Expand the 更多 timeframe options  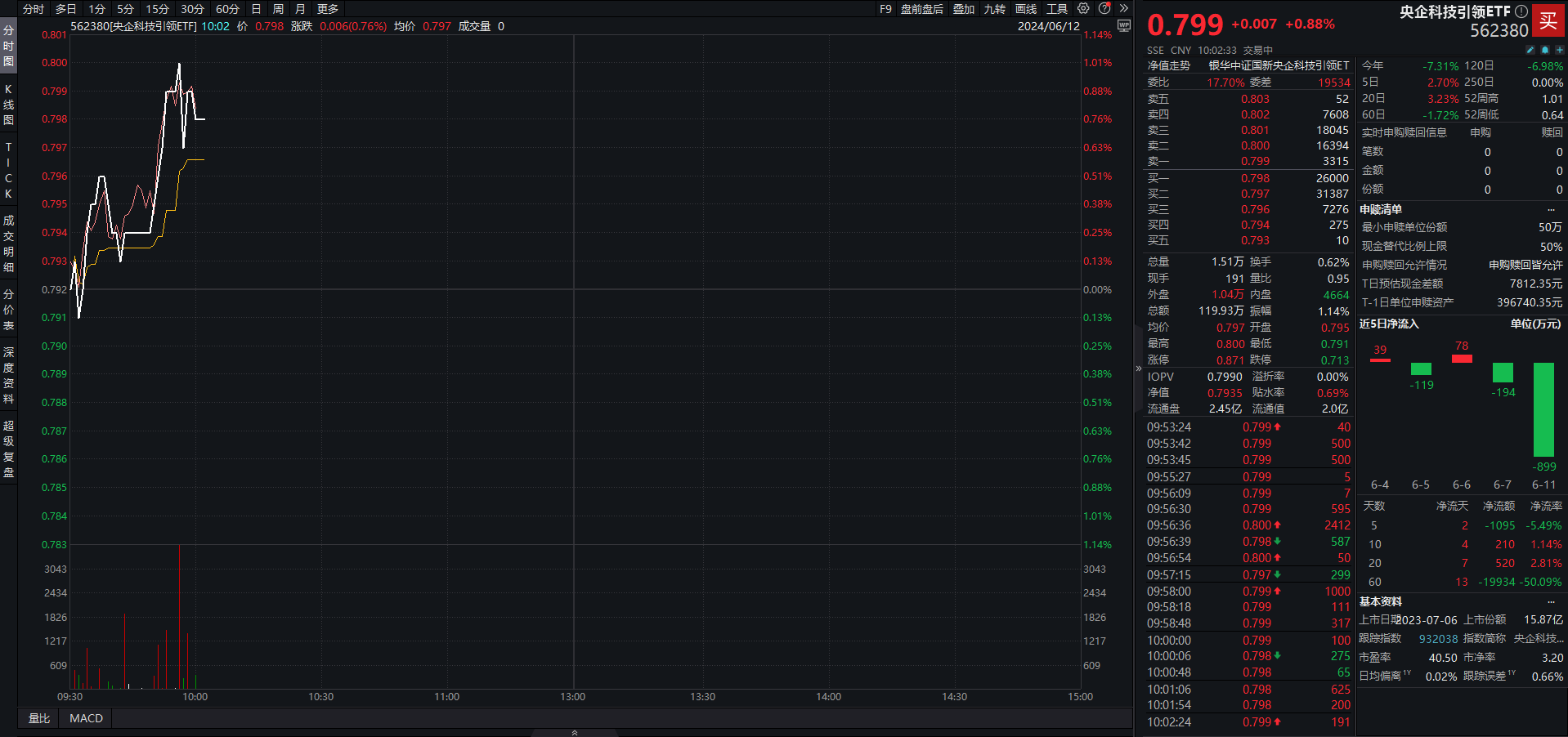point(328,9)
